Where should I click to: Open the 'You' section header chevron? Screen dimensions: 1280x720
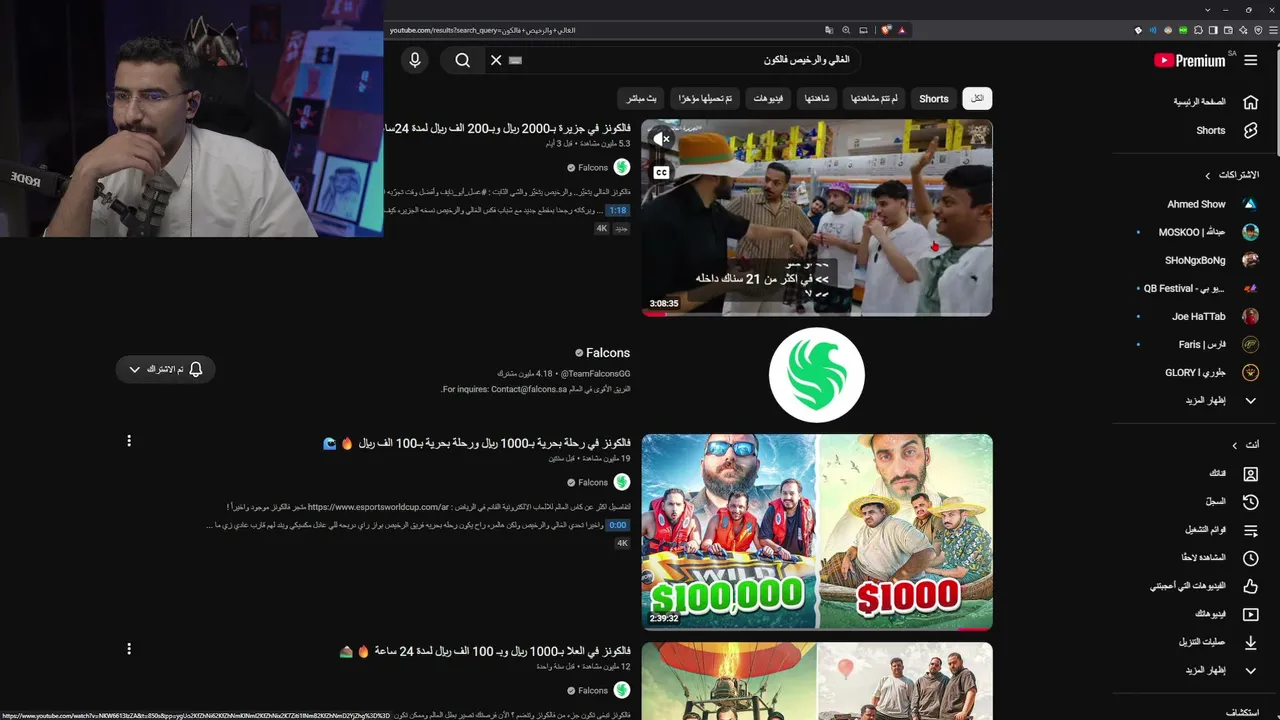click(1234, 445)
